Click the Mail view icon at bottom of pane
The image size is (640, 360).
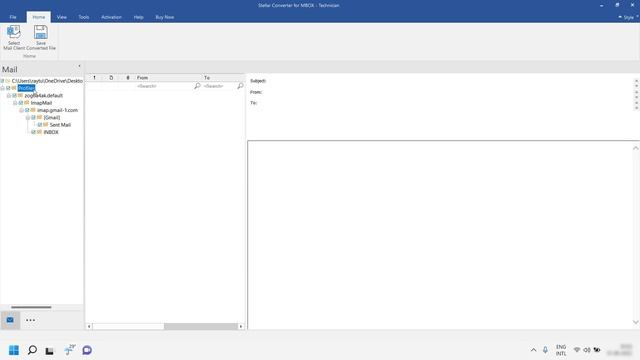pyautogui.click(x=10, y=320)
